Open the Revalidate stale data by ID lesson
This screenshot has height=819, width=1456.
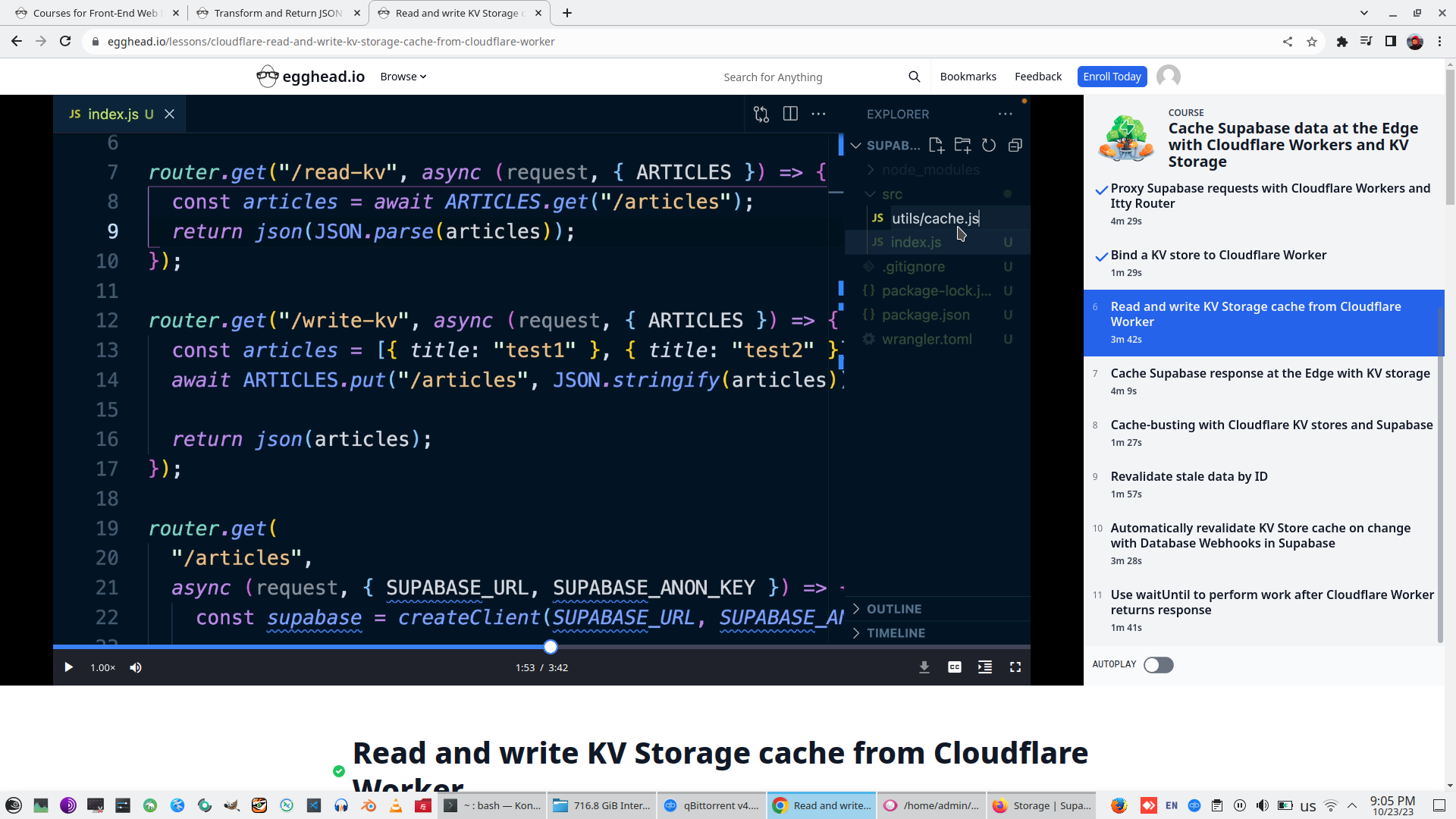(1188, 477)
